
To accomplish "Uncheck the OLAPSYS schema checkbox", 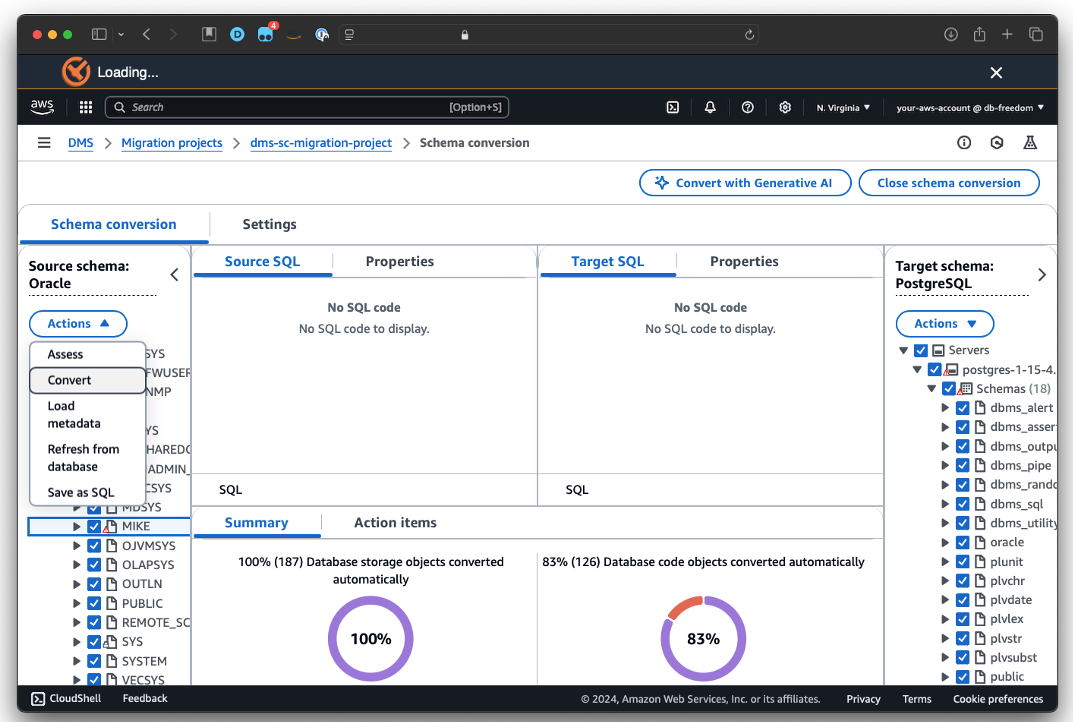I will point(94,565).
